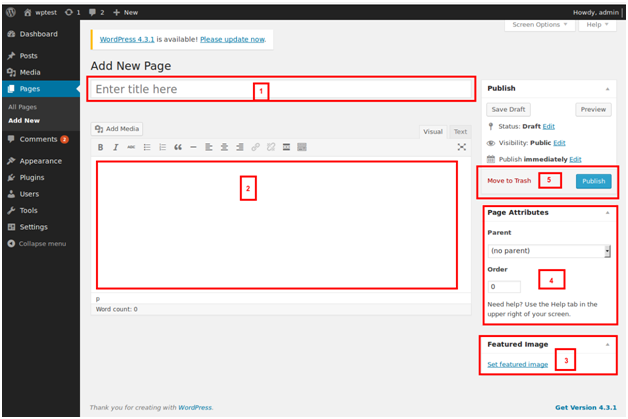The height and width of the screenshot is (419, 628).
Task: Open the wptest site home link
Action: 40,12
